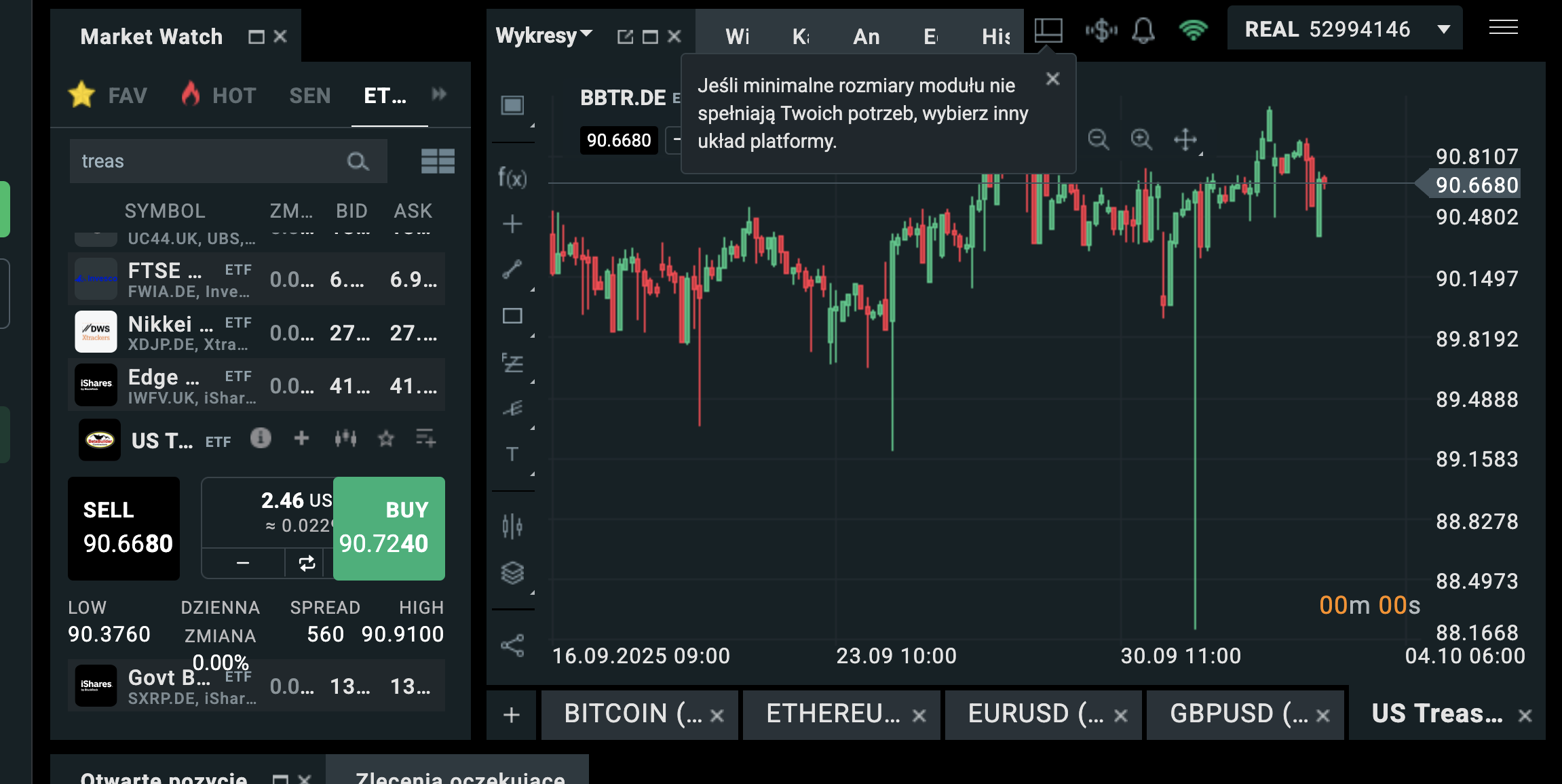Image resolution: width=1562 pixels, height=784 pixels.
Task: Click the notification bell icon
Action: click(x=1143, y=31)
